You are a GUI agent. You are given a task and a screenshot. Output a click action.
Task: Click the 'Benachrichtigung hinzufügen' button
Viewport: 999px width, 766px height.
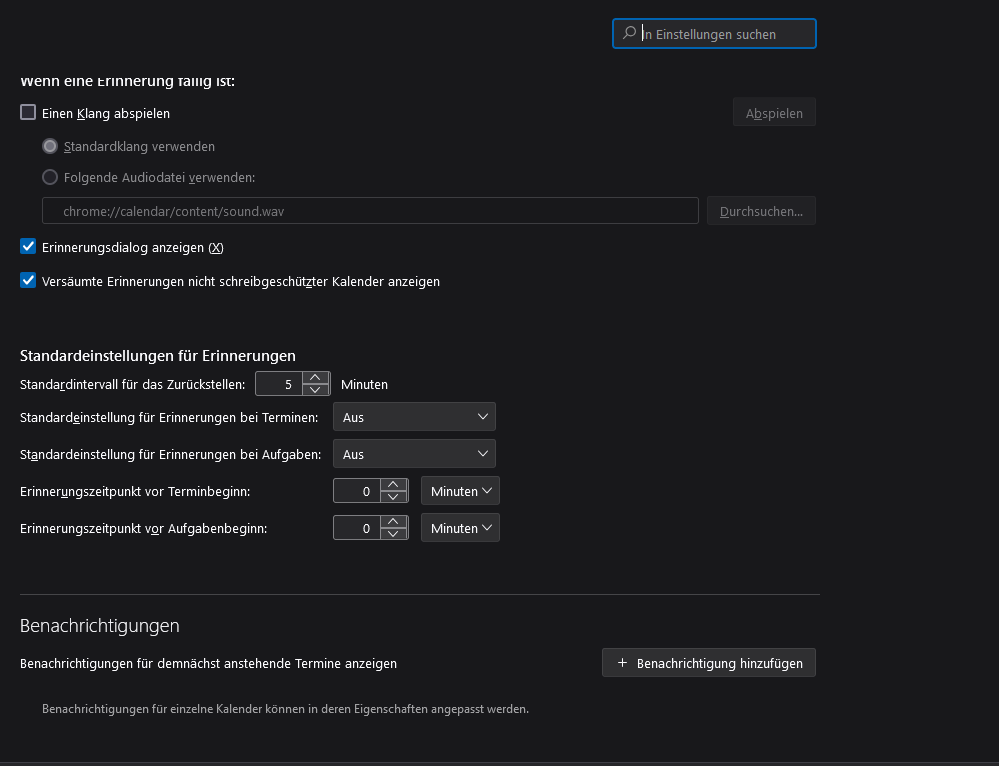(x=709, y=663)
